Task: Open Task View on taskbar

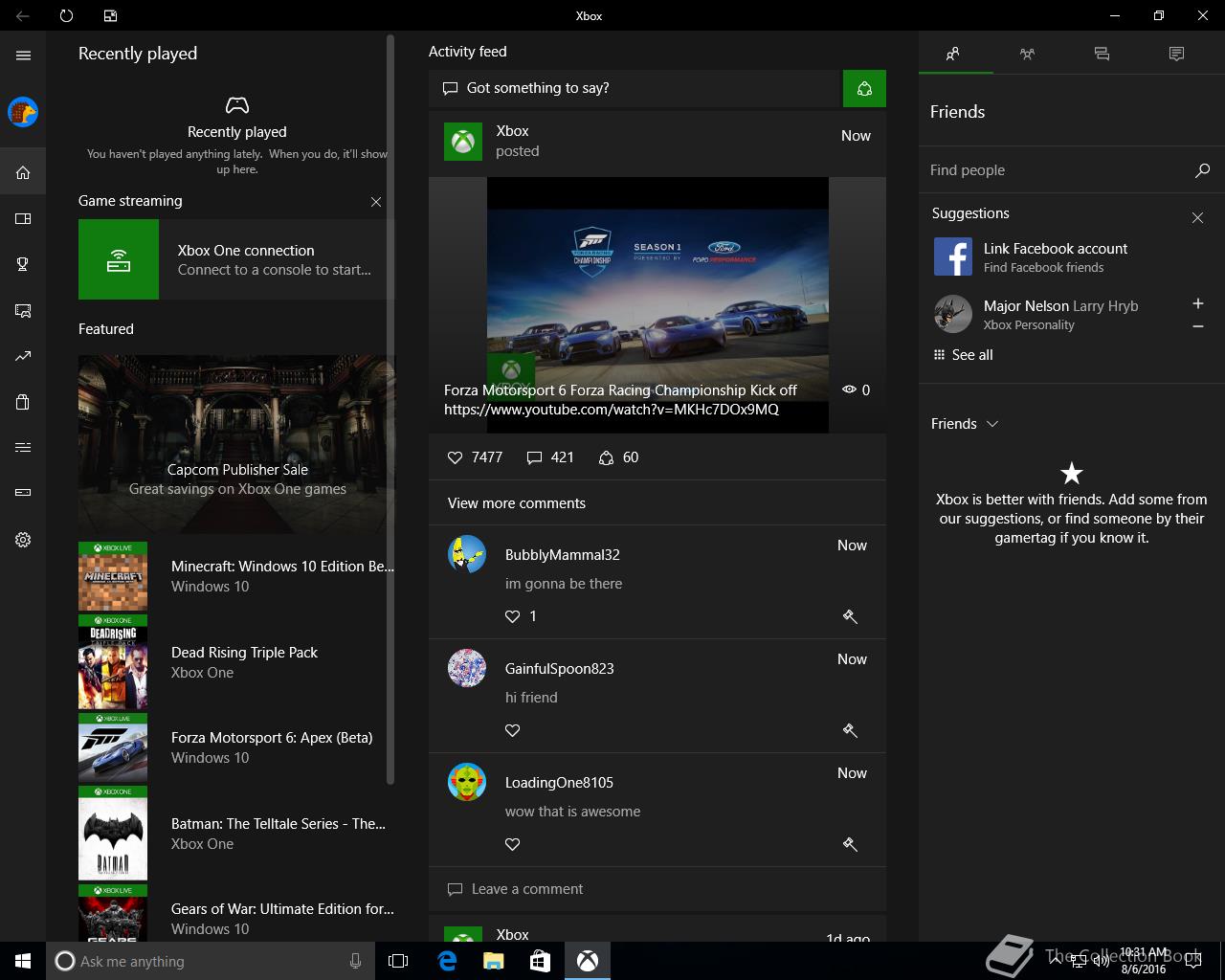Action: tap(398, 961)
